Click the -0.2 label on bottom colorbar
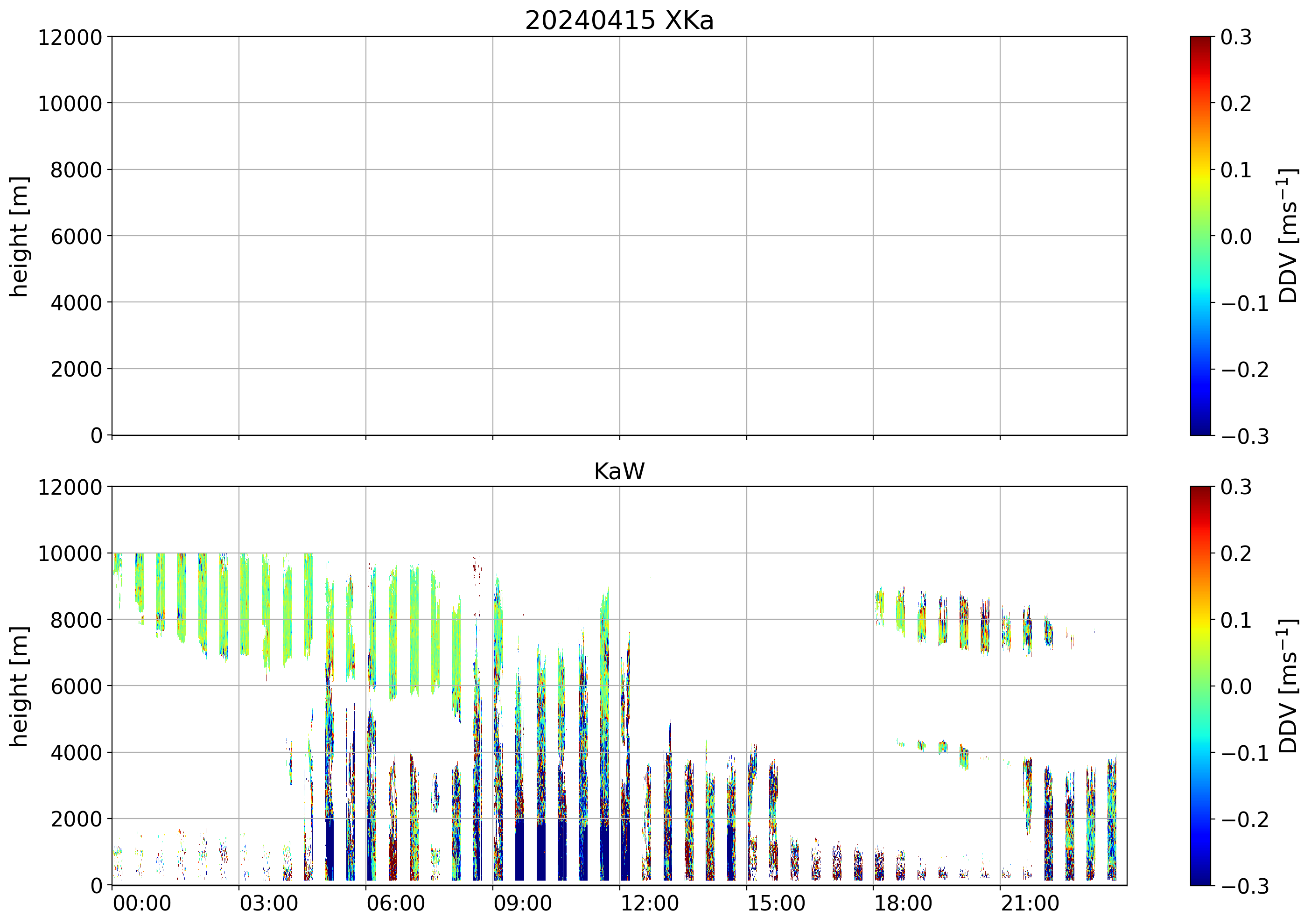Image resolution: width=1311 pixels, height=924 pixels. pos(1245,819)
